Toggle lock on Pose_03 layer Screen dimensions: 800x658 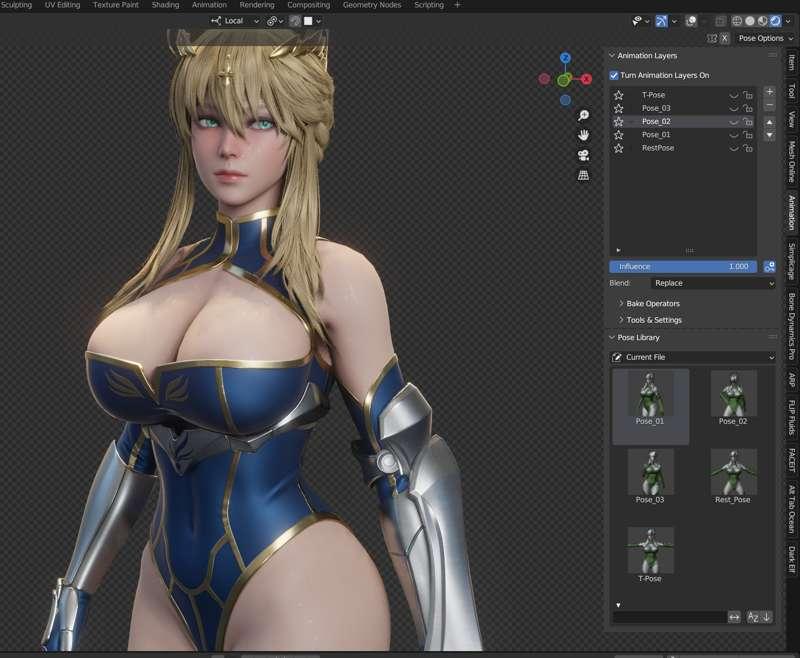click(x=748, y=108)
